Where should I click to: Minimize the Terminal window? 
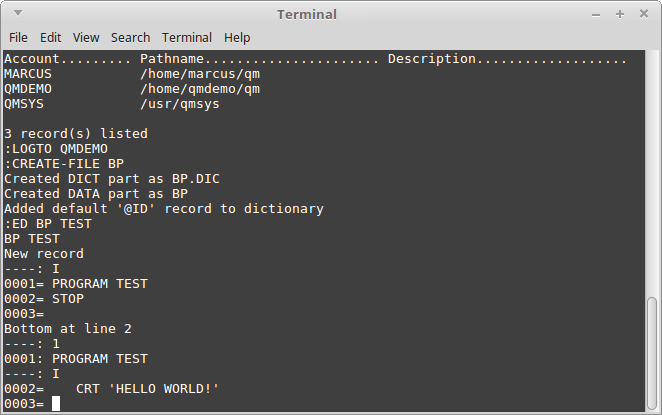596,15
